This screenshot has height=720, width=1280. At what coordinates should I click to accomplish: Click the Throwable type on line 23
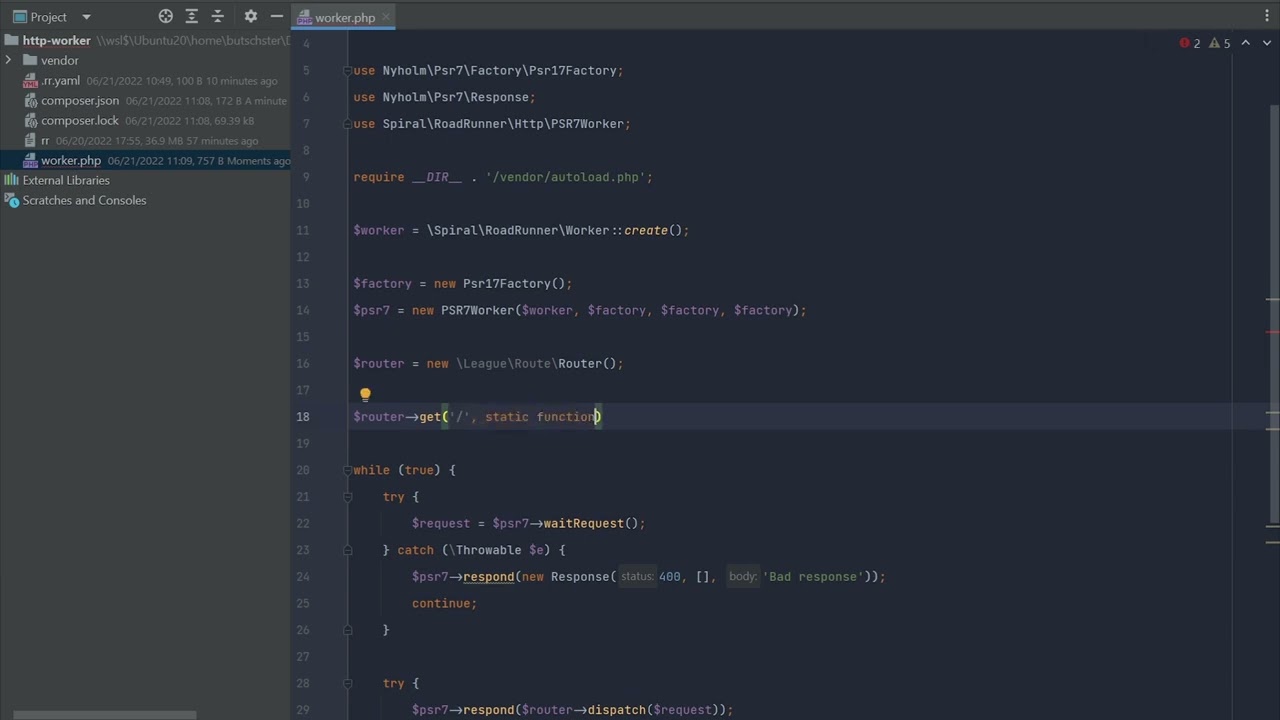click(488, 550)
